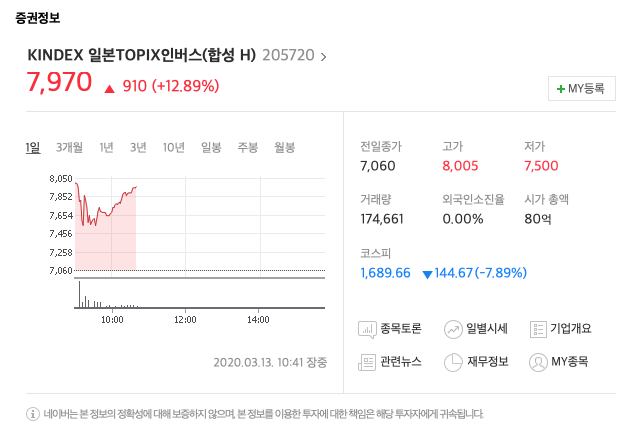Open the 관련뉴스 news icon
638x439 pixels.
pyautogui.click(x=367, y=361)
